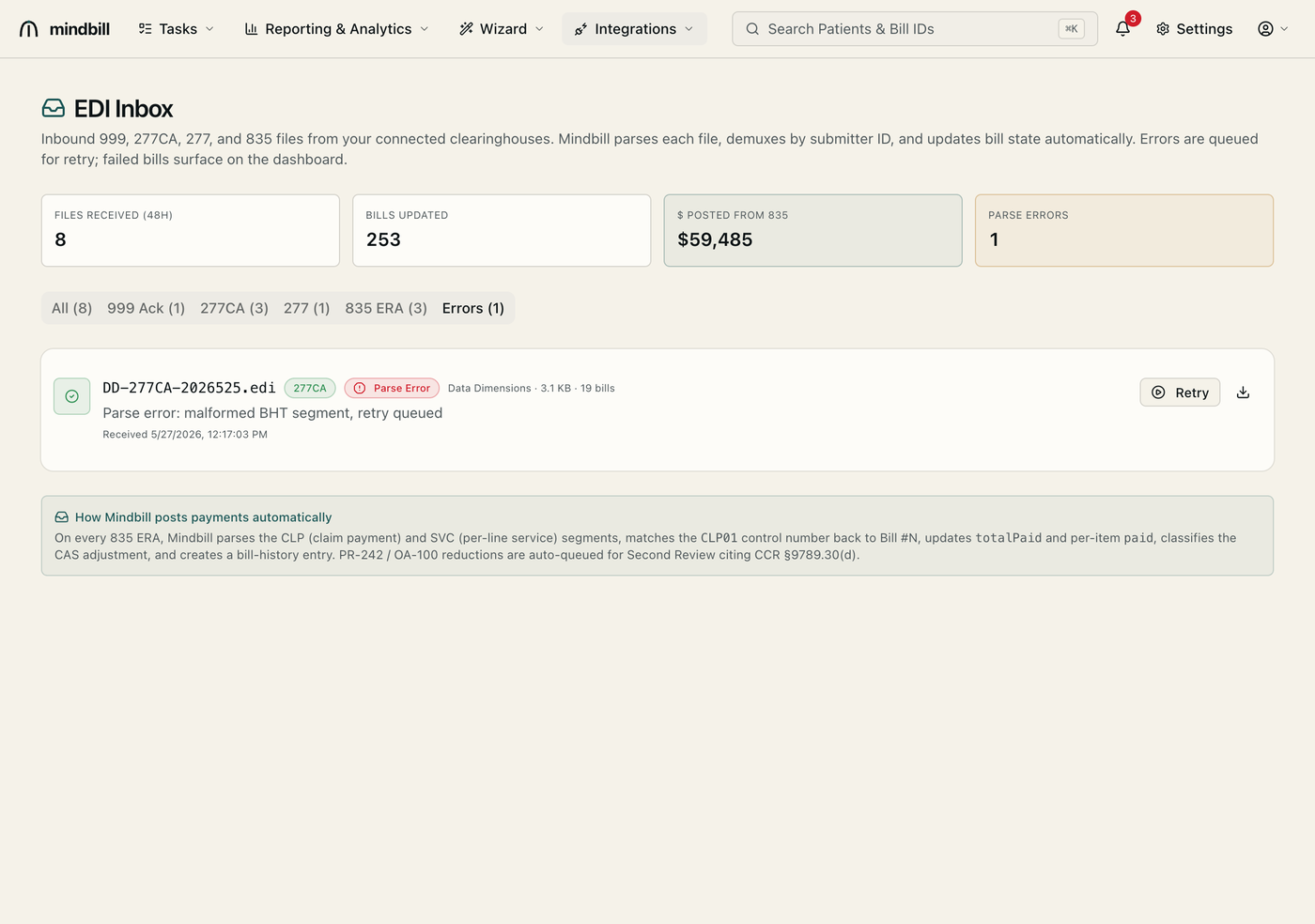Image resolution: width=1315 pixels, height=924 pixels.
Task: Click How Mindbill posts payments automatically heading
Action: point(203,517)
